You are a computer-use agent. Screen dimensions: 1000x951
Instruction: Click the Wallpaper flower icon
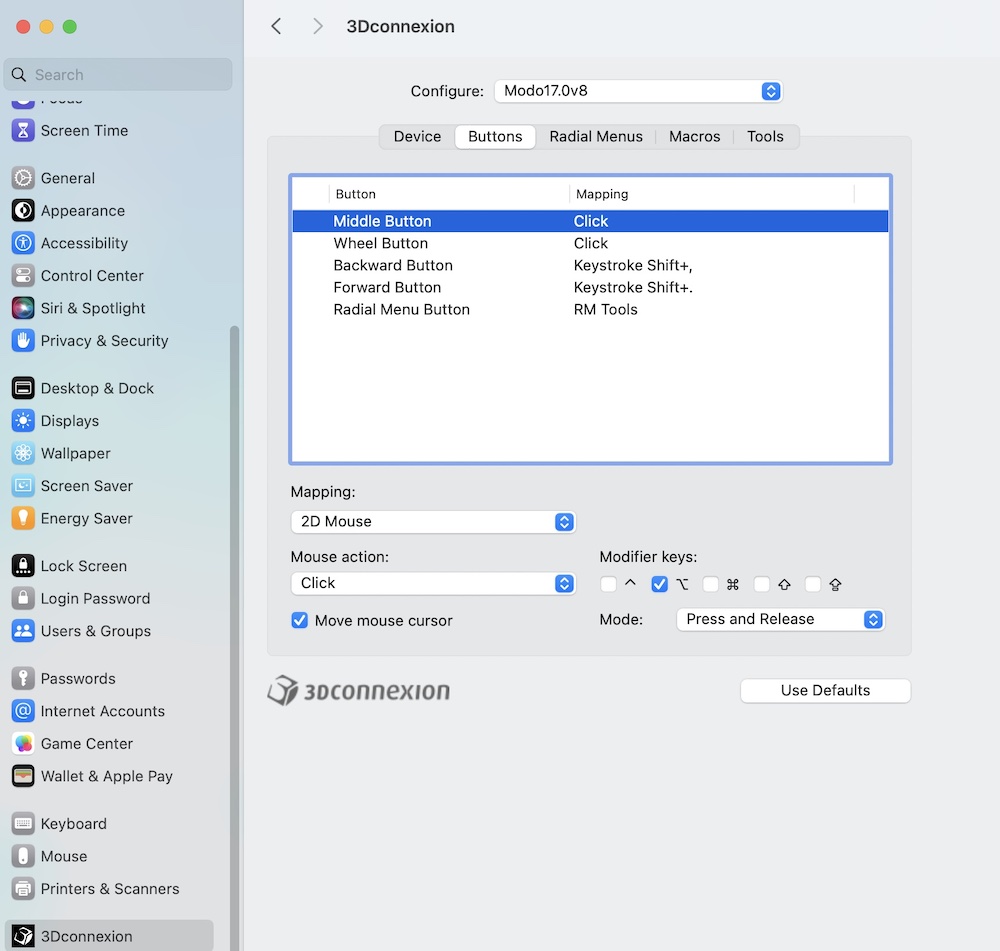[23, 453]
